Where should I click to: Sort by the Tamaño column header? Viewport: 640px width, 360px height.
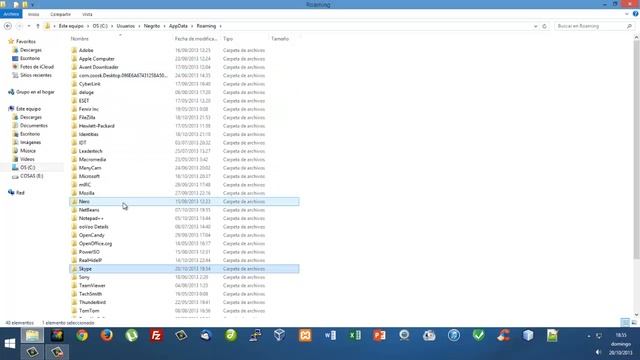pos(280,39)
